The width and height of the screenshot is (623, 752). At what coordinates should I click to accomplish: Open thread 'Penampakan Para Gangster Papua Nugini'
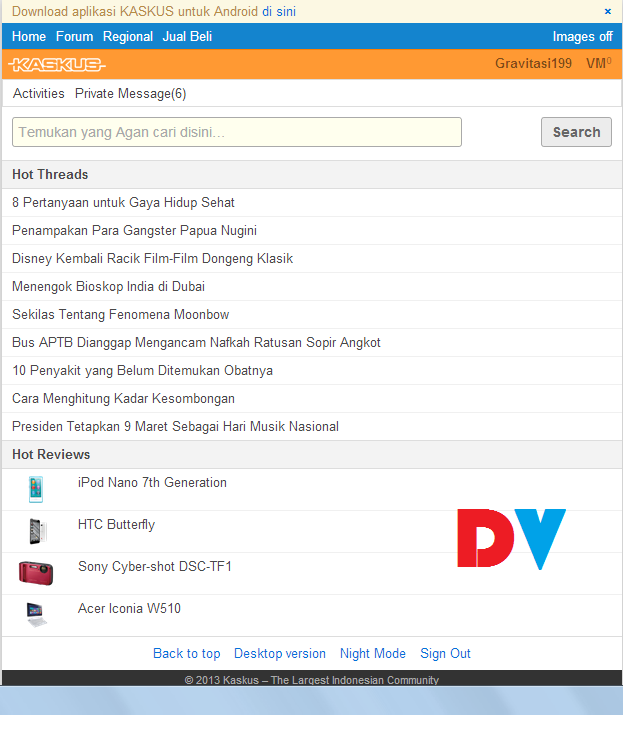(134, 231)
